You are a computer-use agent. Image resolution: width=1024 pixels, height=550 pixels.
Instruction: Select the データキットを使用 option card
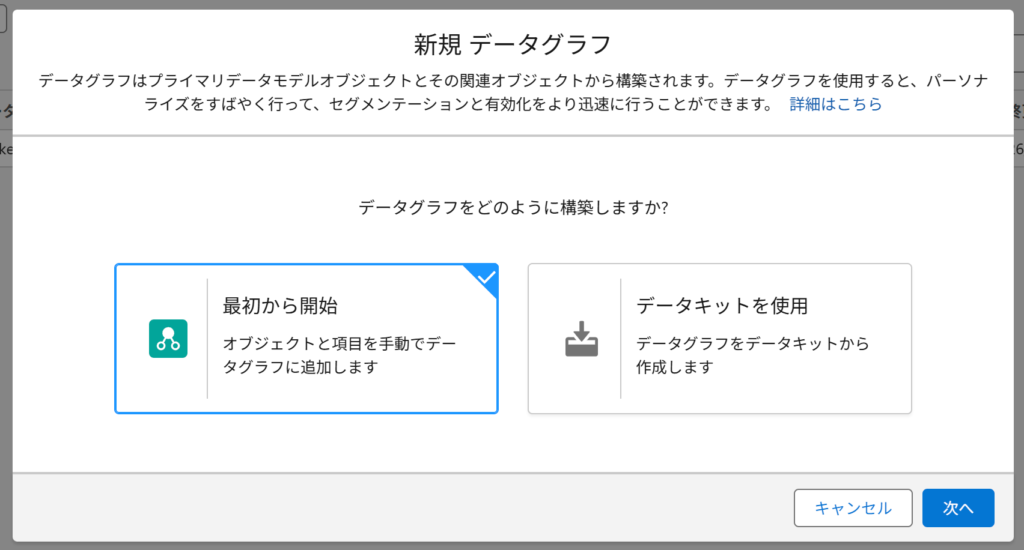720,338
